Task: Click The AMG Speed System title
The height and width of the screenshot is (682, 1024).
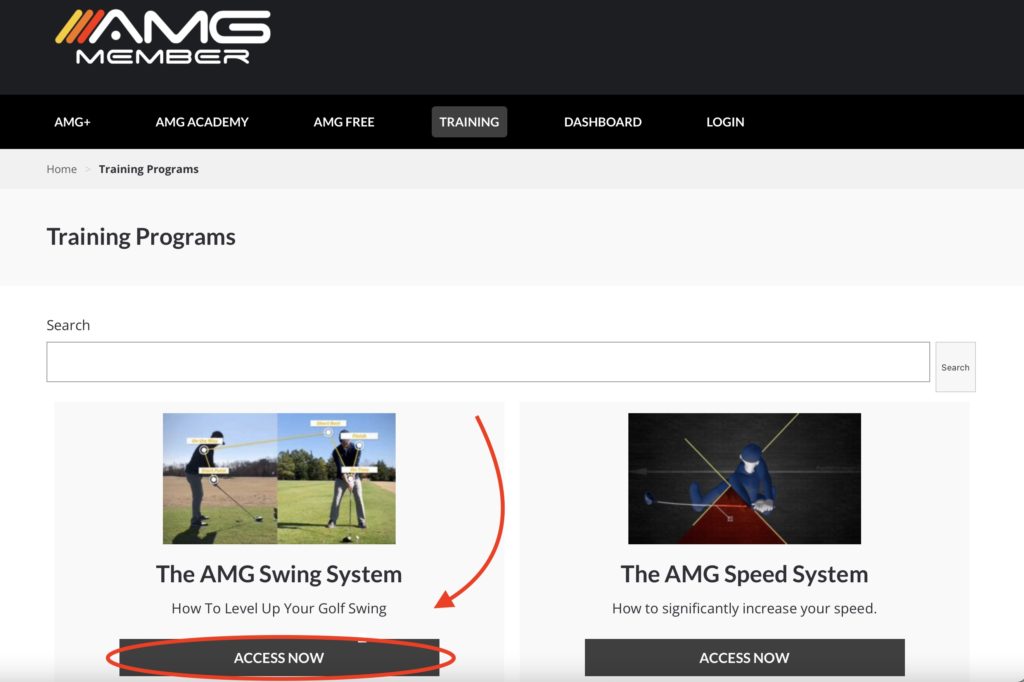Action: (744, 574)
